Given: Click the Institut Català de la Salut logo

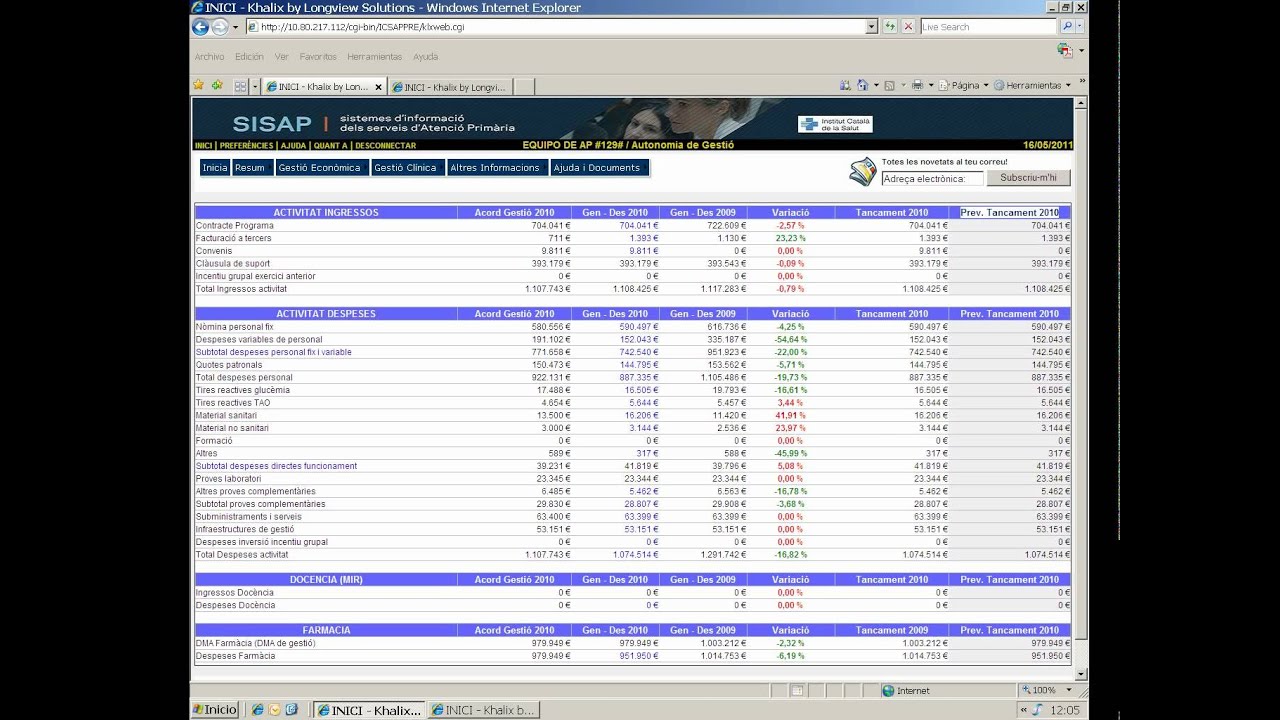Looking at the screenshot, I should (835, 124).
